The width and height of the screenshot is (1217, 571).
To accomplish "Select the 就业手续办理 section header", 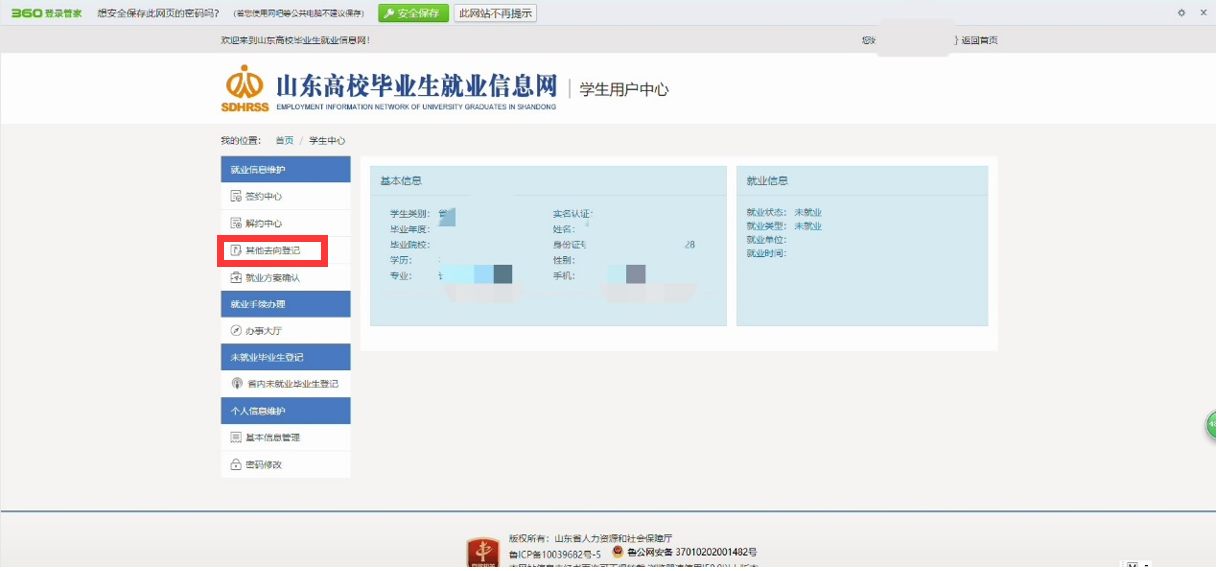I will coord(286,304).
